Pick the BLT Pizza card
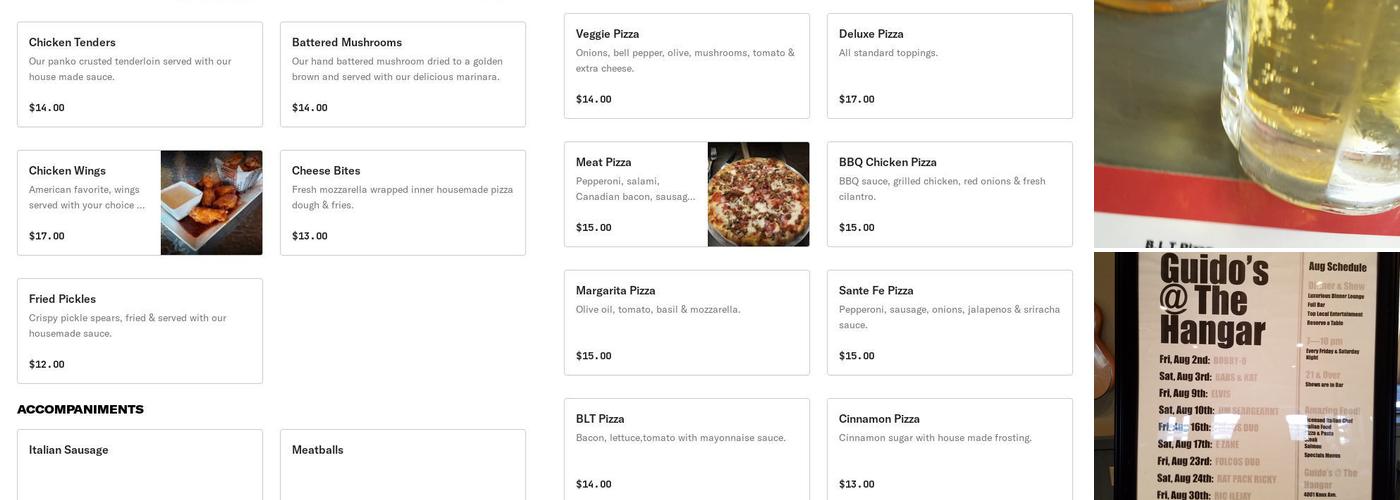 686,449
